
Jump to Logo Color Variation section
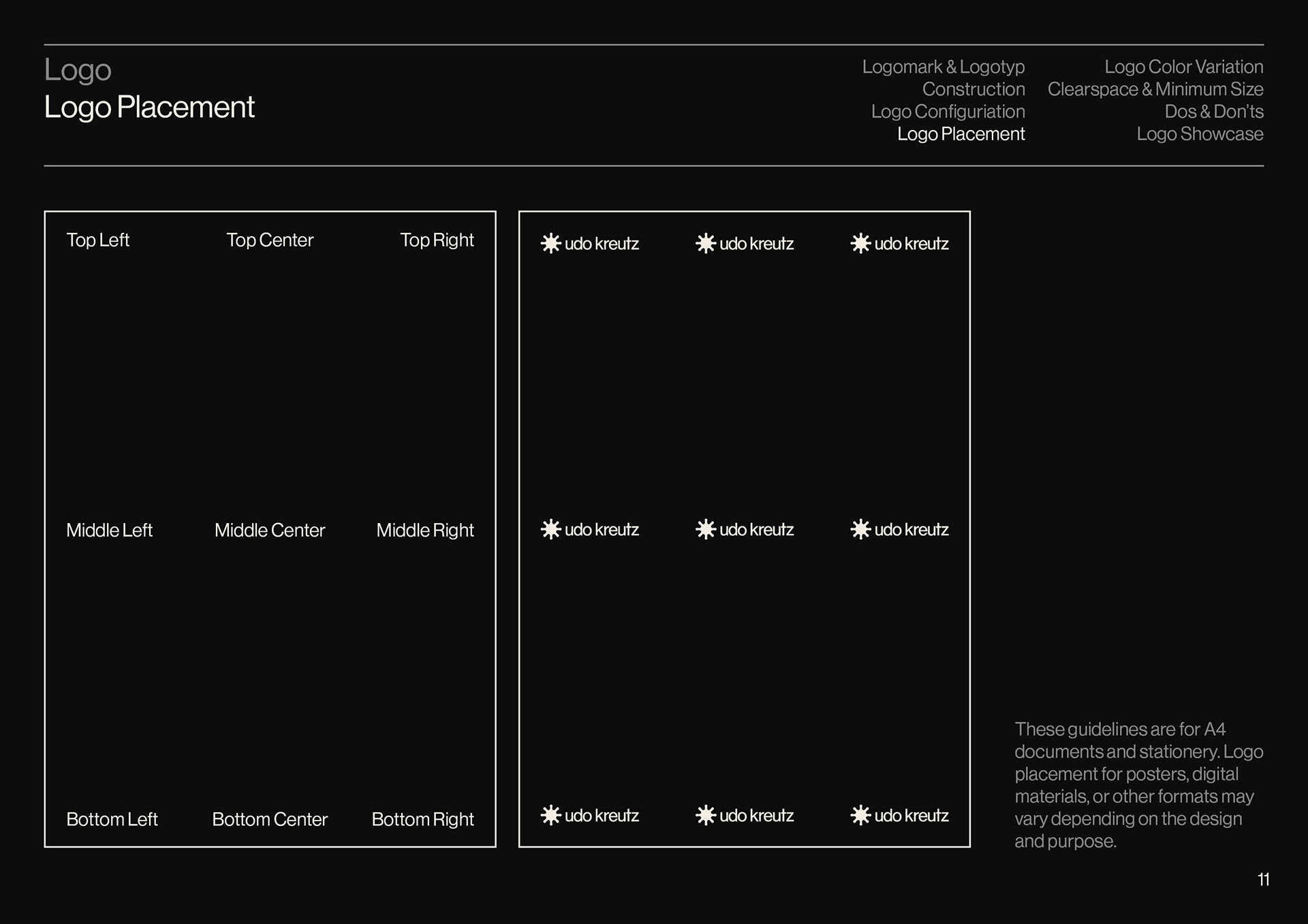coord(1183,67)
